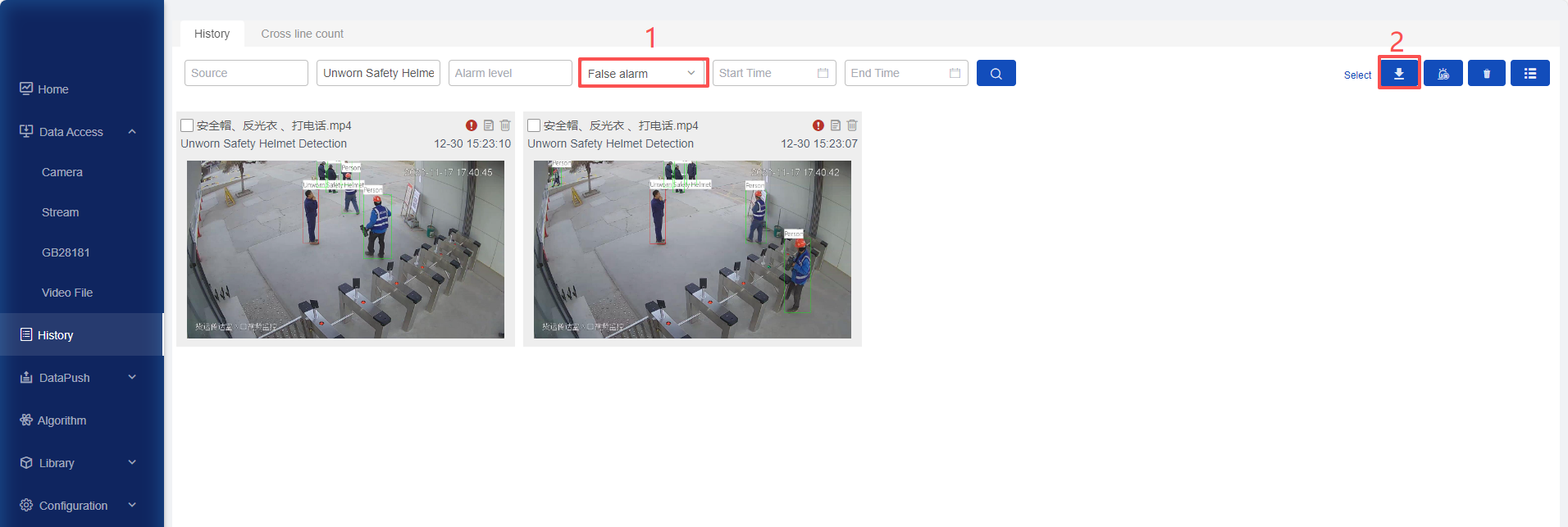The image size is (1568, 527).
Task: Click the blue search magnifier button
Action: point(996,74)
